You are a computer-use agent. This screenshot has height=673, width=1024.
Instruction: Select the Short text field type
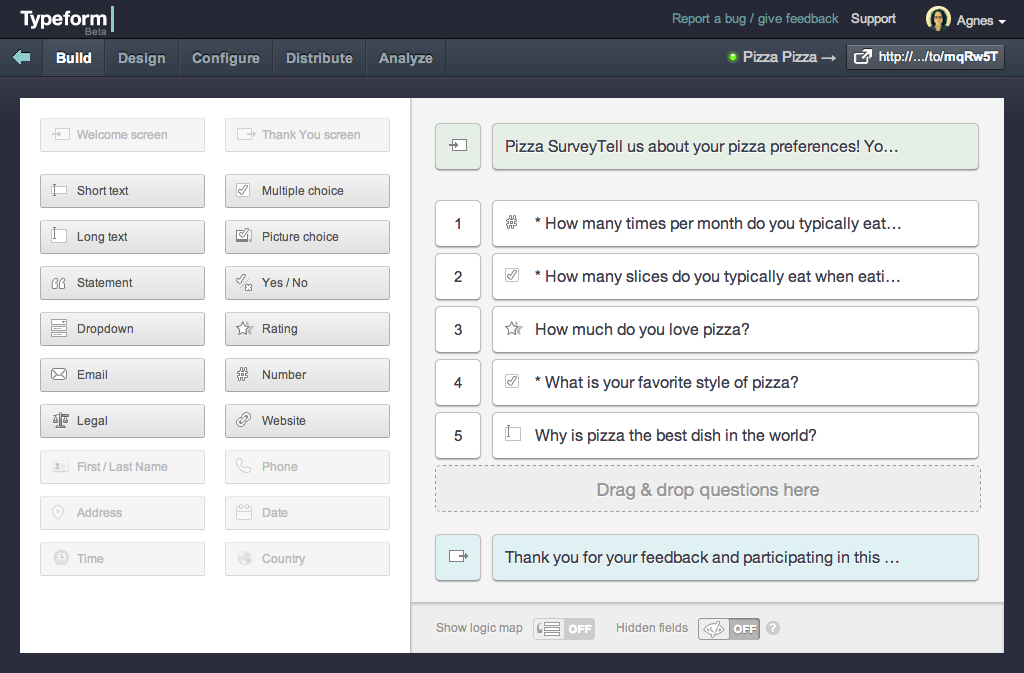(122, 191)
